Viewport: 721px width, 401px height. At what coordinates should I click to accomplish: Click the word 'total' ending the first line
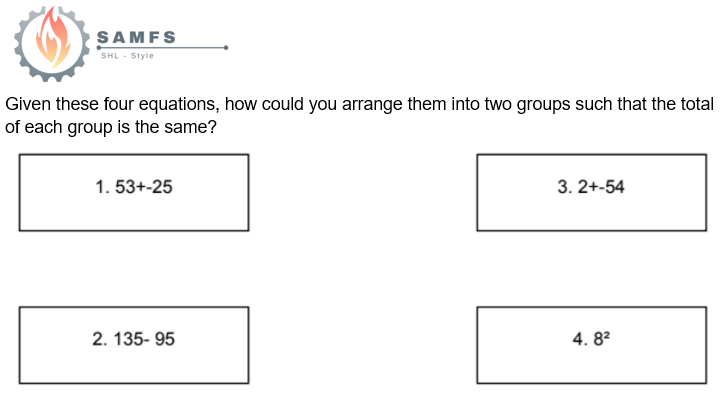[x=697, y=104]
